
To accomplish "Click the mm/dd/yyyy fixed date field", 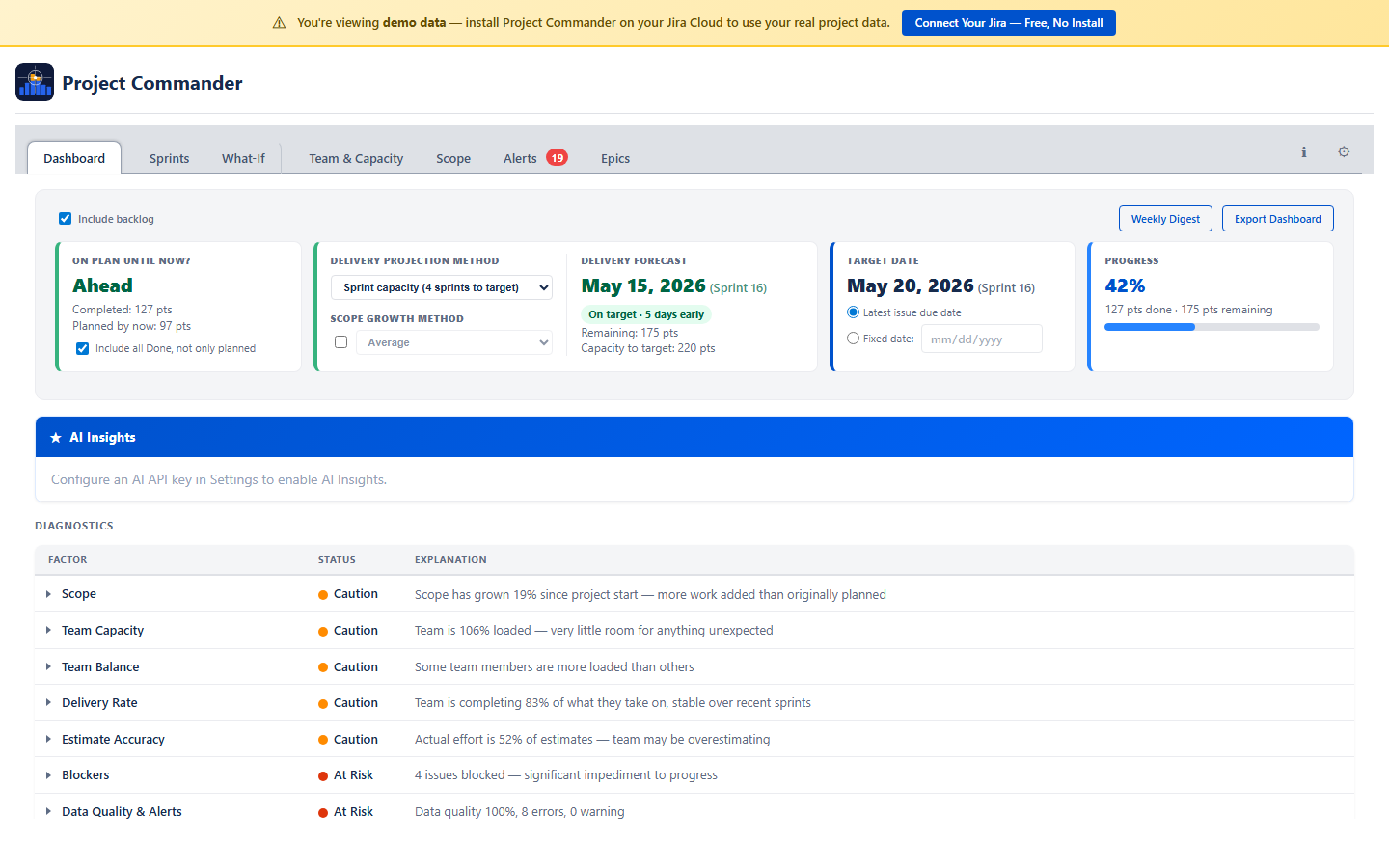I will pyautogui.click(x=981, y=338).
